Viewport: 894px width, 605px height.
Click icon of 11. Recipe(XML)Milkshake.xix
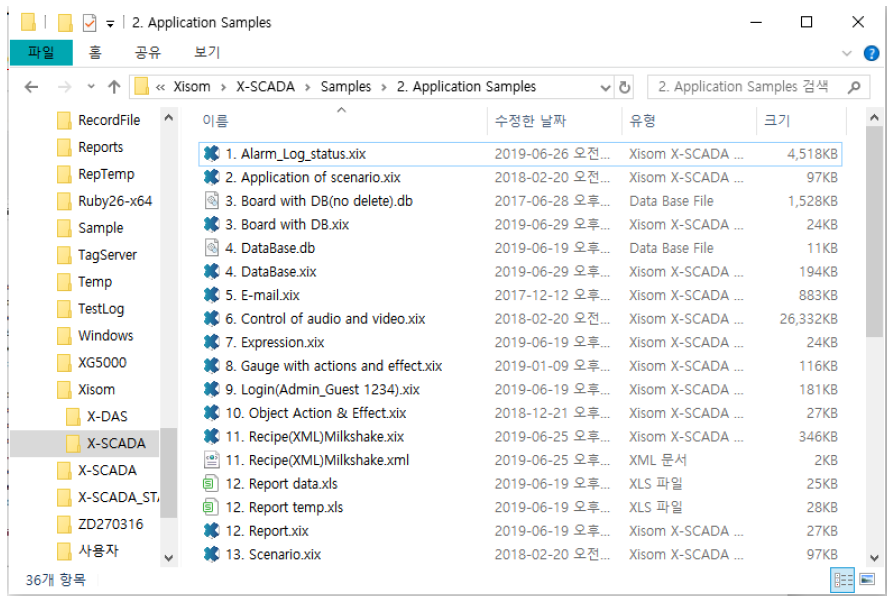click(x=212, y=437)
